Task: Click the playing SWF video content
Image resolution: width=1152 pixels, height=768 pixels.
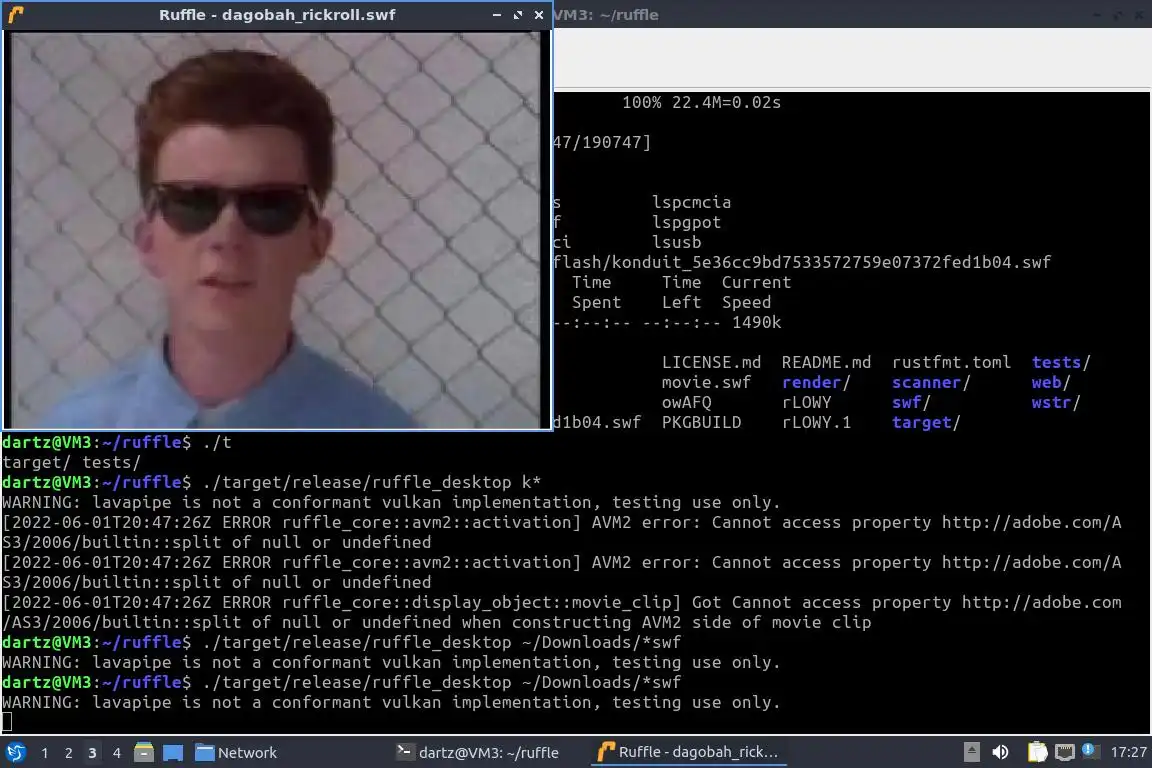Action: (276, 229)
